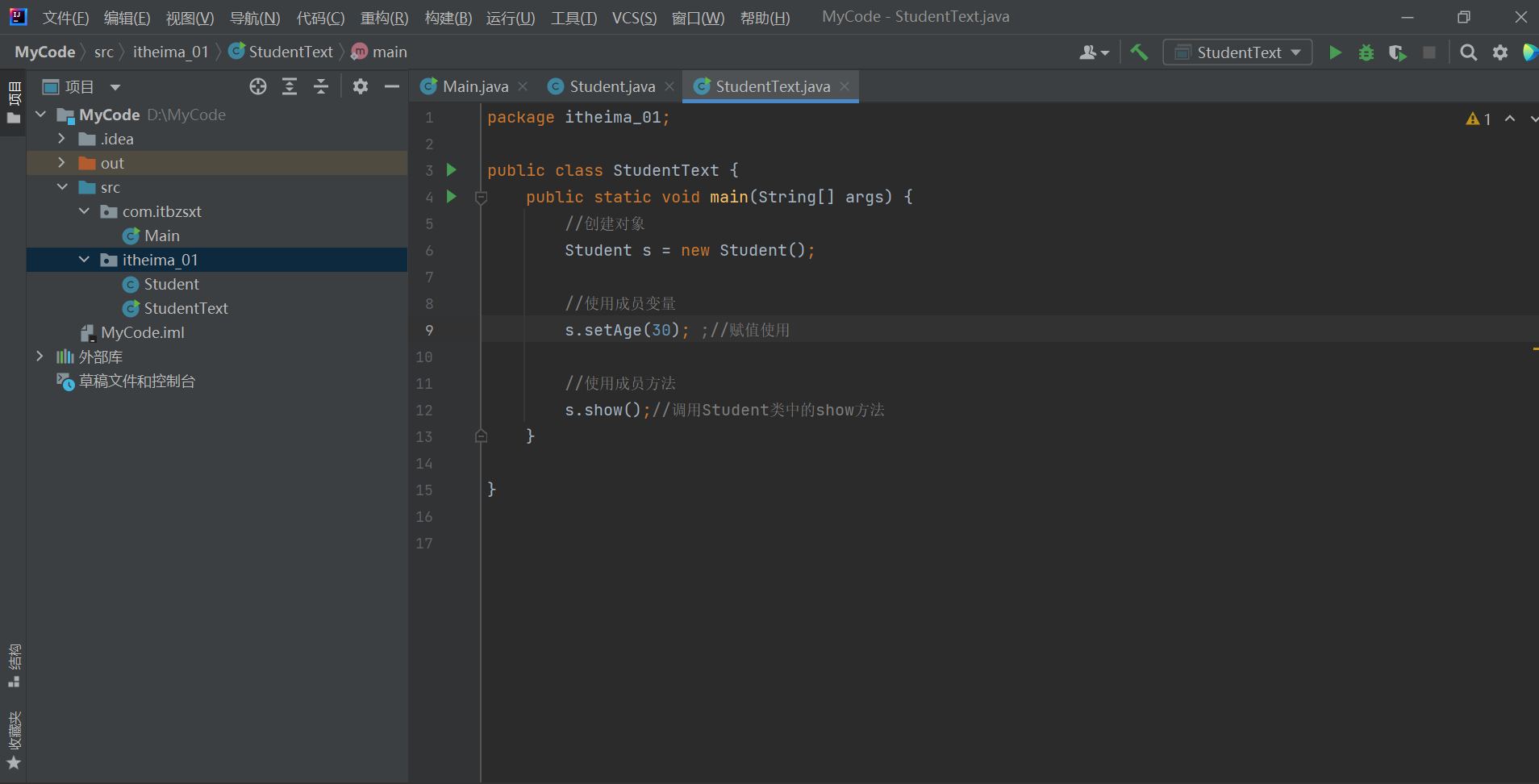
Task: Select opened file locate target icon
Action: point(258,86)
